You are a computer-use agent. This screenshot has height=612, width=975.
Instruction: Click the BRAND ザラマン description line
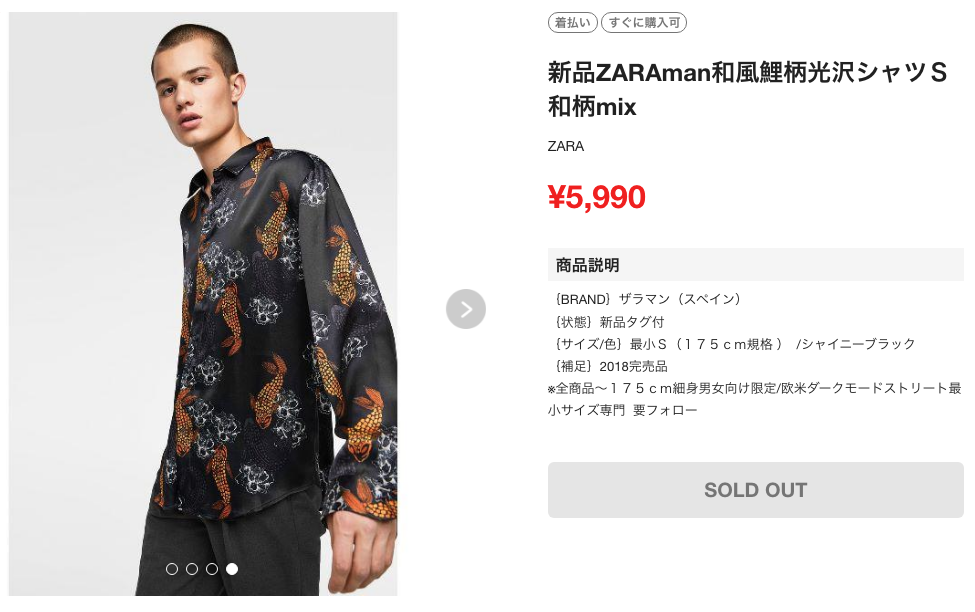click(648, 299)
